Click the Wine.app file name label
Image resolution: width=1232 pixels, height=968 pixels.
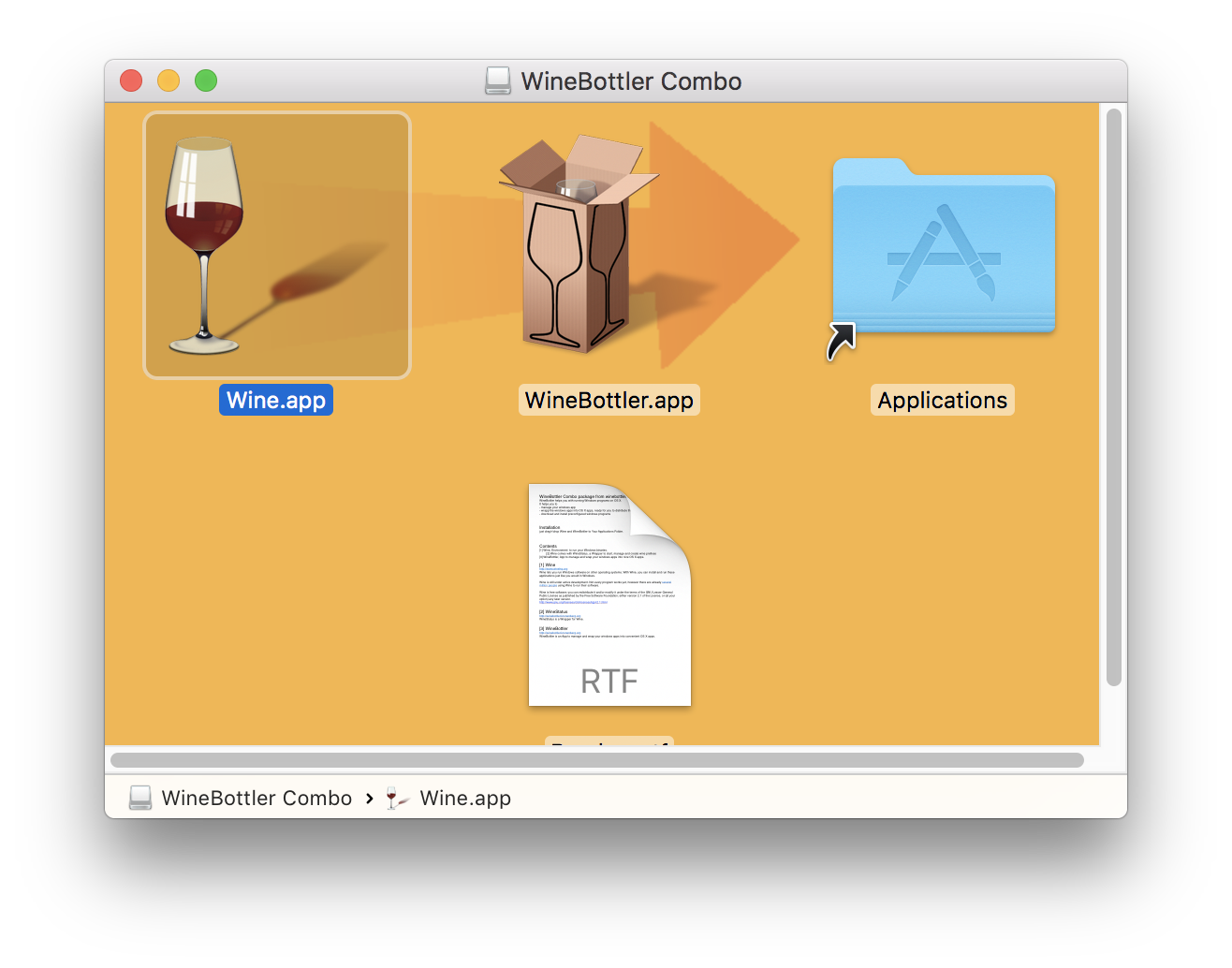tap(276, 400)
